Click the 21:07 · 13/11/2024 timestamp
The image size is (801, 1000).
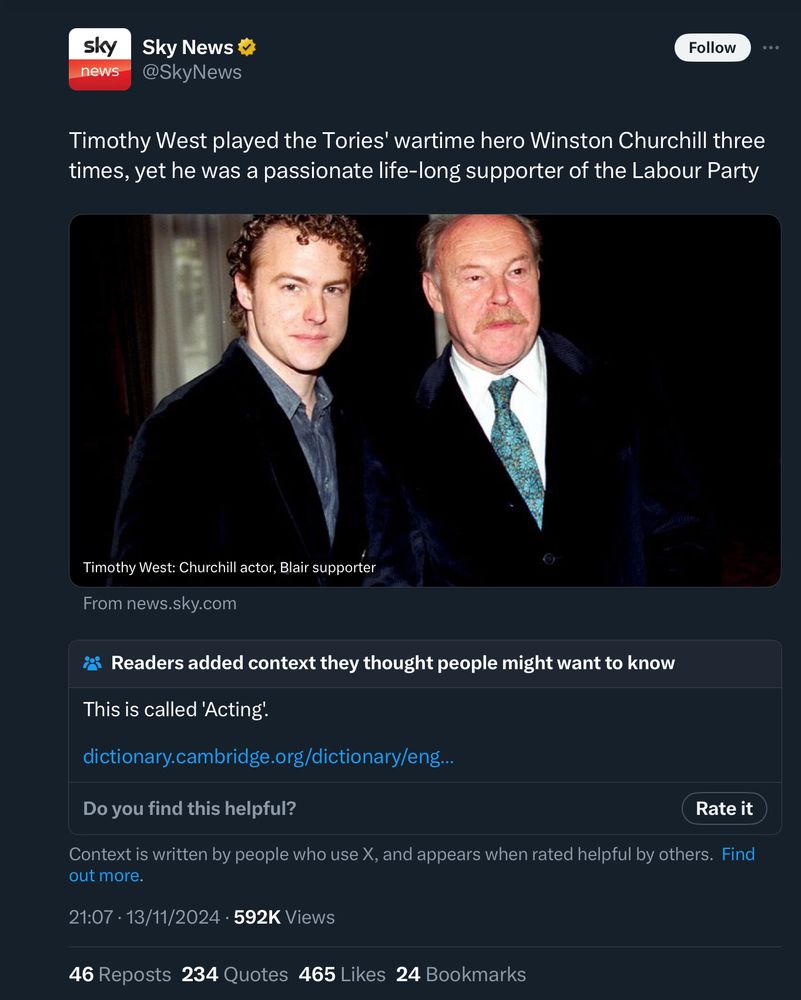(144, 917)
